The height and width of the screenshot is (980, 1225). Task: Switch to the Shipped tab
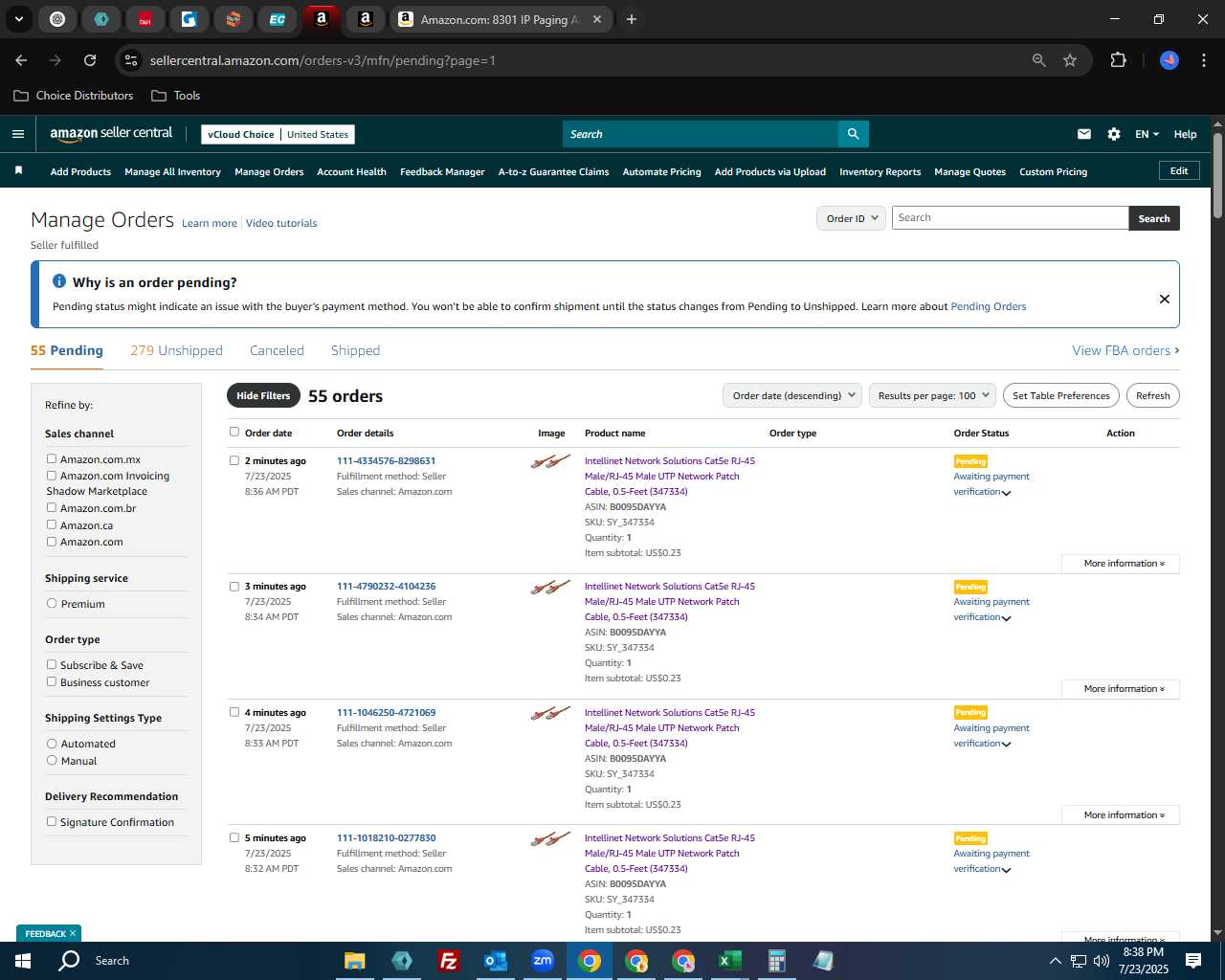click(x=355, y=350)
